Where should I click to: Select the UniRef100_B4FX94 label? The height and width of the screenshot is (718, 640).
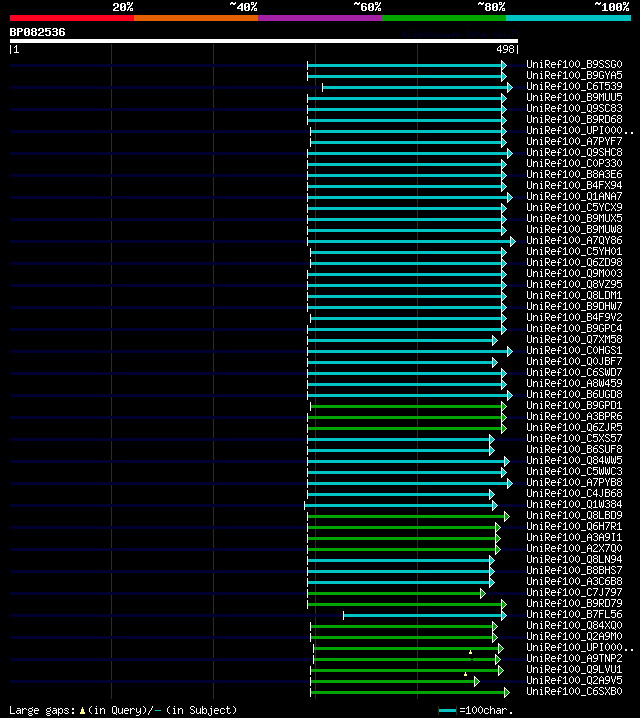tap(574, 185)
